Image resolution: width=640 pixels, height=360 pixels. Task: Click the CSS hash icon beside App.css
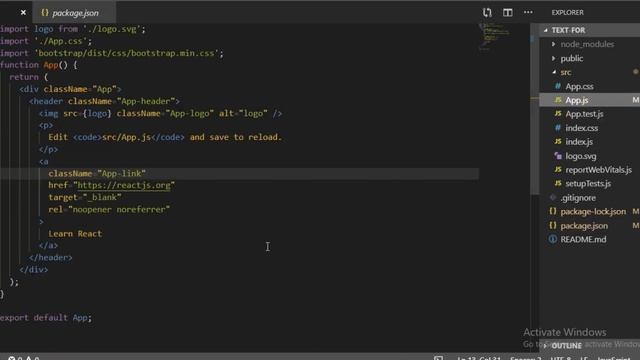coord(558,86)
